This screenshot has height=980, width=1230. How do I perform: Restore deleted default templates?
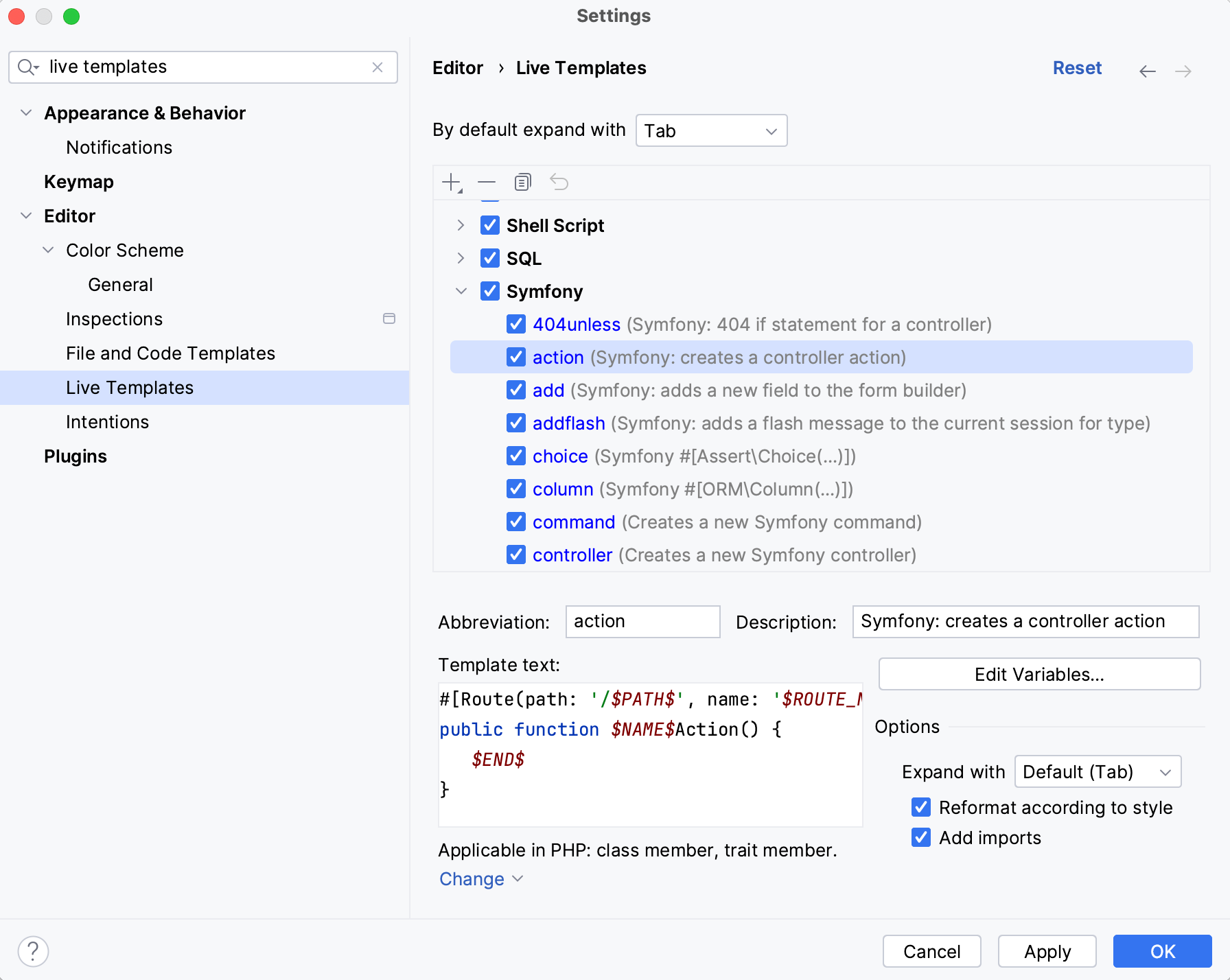(559, 182)
